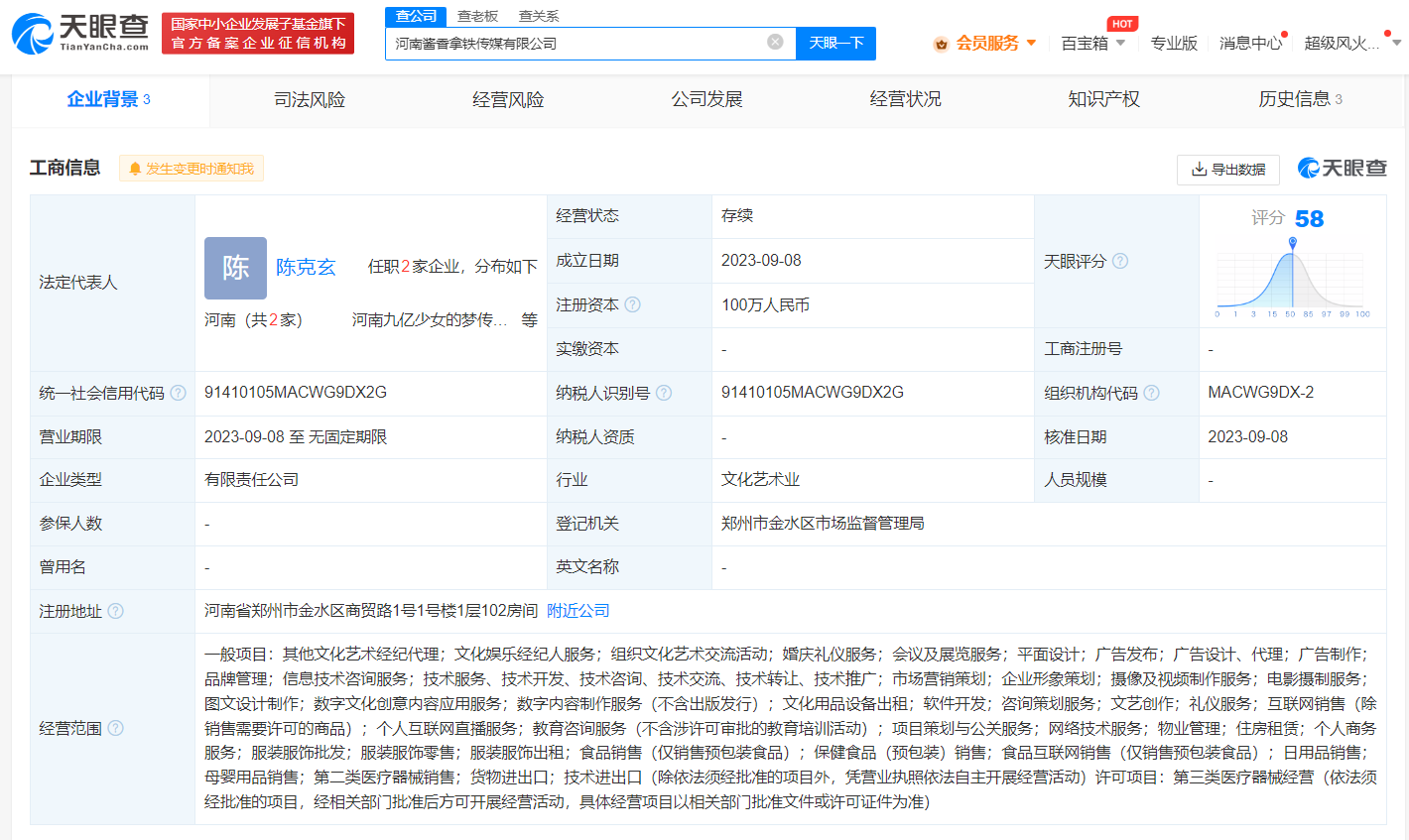Click the company name search input field
Image resolution: width=1409 pixels, height=840 pixels.
(x=576, y=43)
